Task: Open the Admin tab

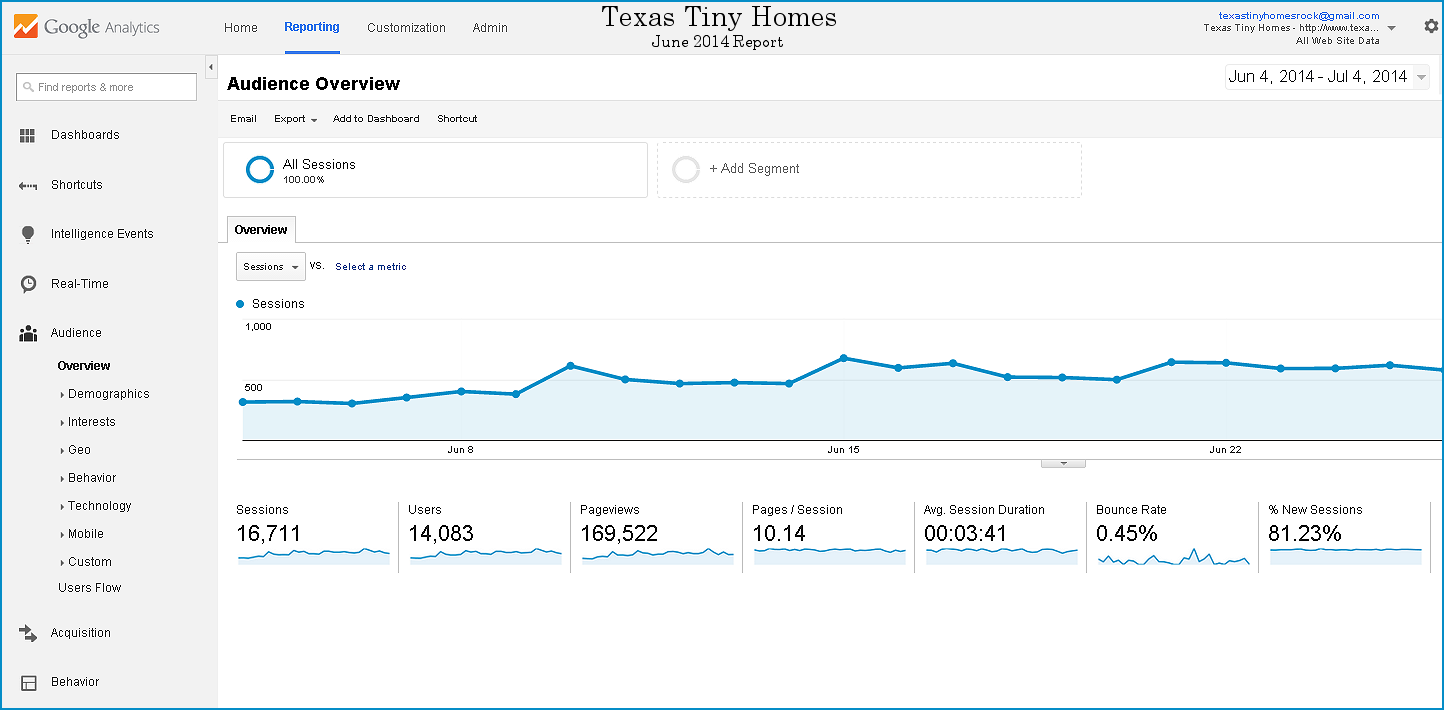Action: [x=490, y=28]
